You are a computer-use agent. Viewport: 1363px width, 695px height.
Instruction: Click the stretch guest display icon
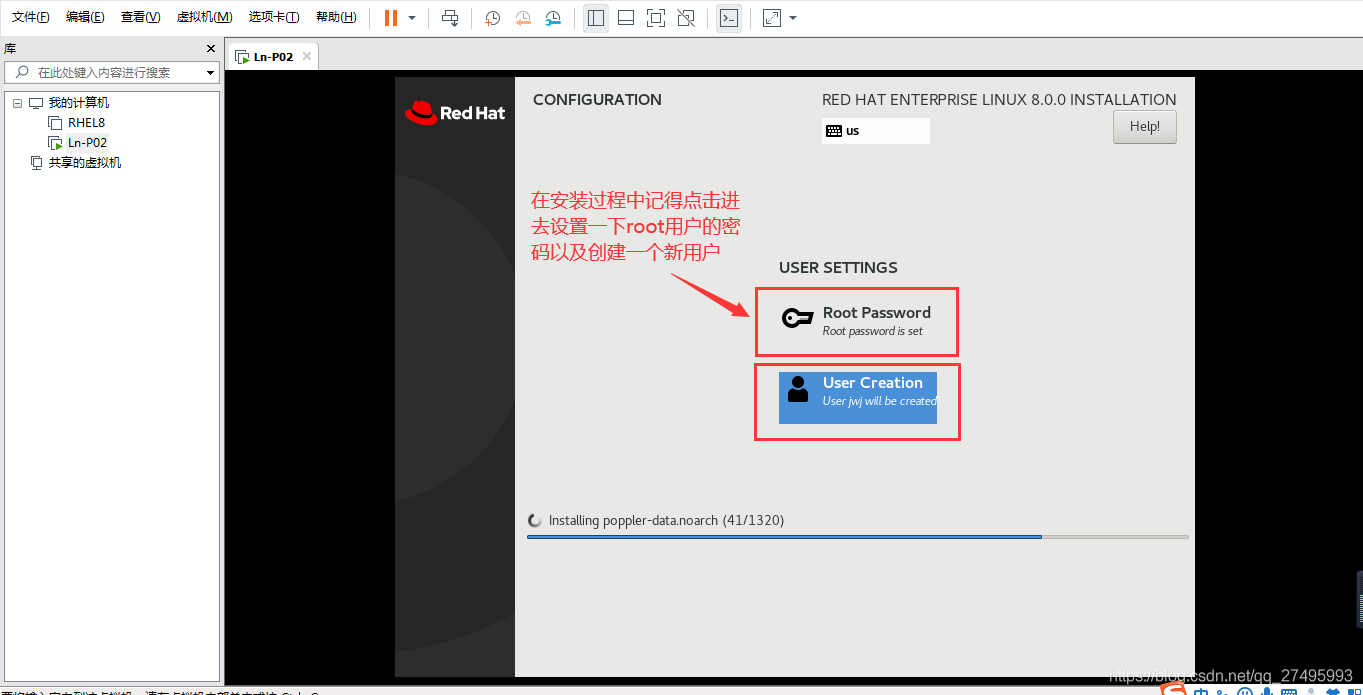772,18
